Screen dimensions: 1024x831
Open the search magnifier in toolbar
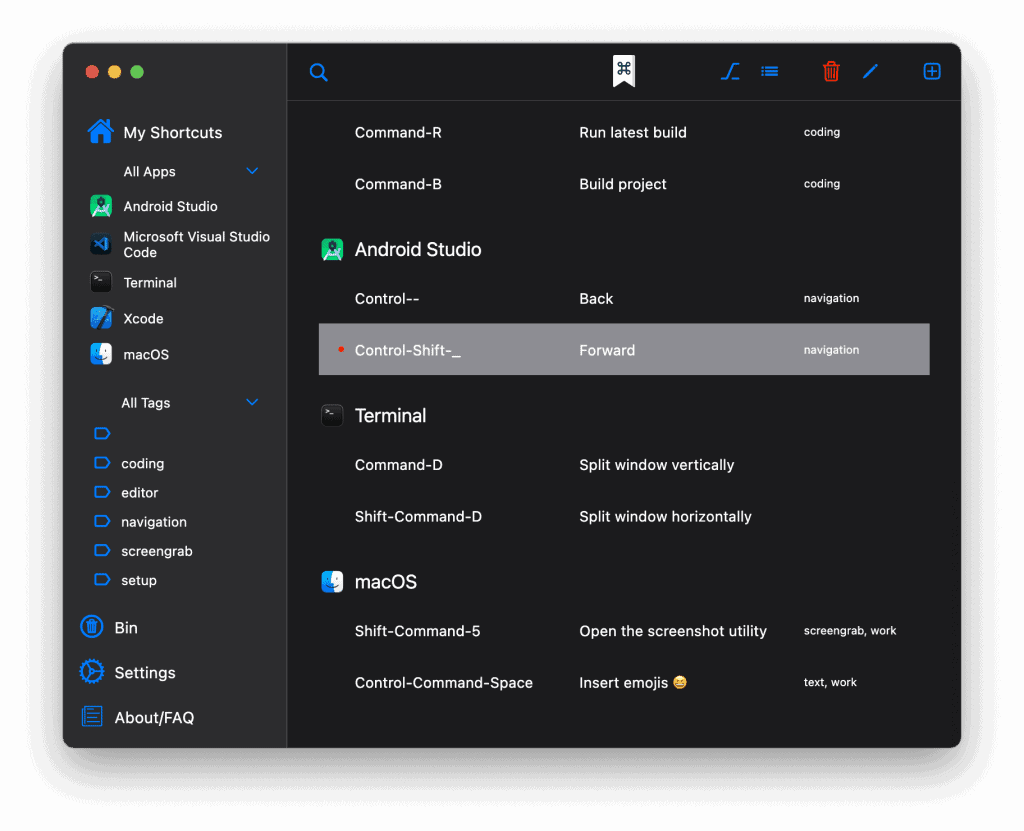318,72
